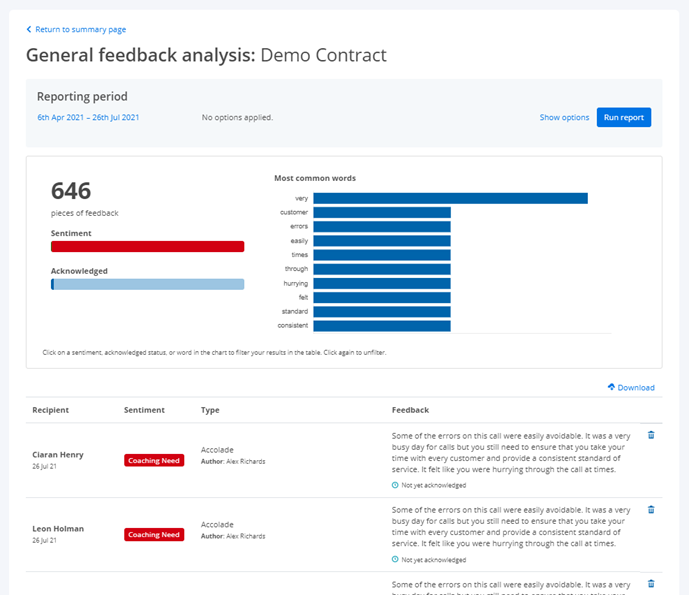Click the Coaching Need badge in the Ciaran Henry row
This screenshot has height=595, width=689.
tap(154, 461)
